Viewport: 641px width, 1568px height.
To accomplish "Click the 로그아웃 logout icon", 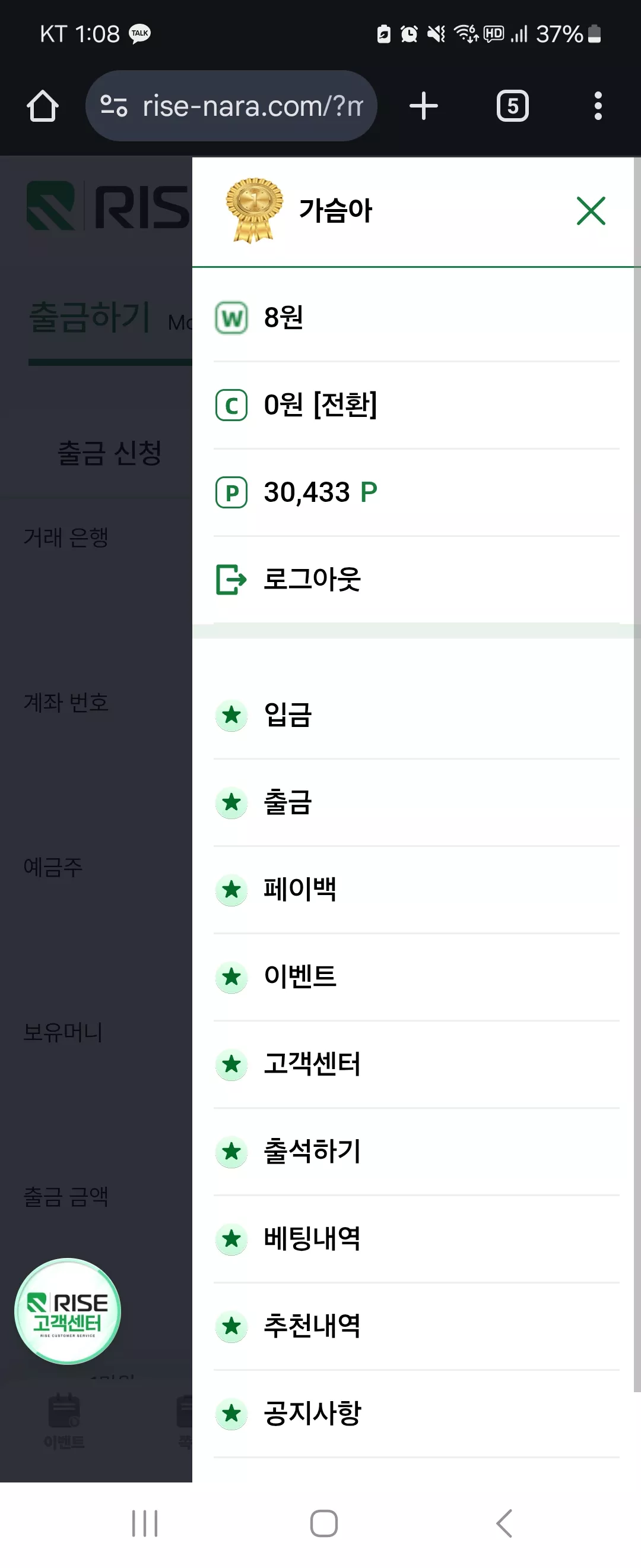I will click(231, 580).
